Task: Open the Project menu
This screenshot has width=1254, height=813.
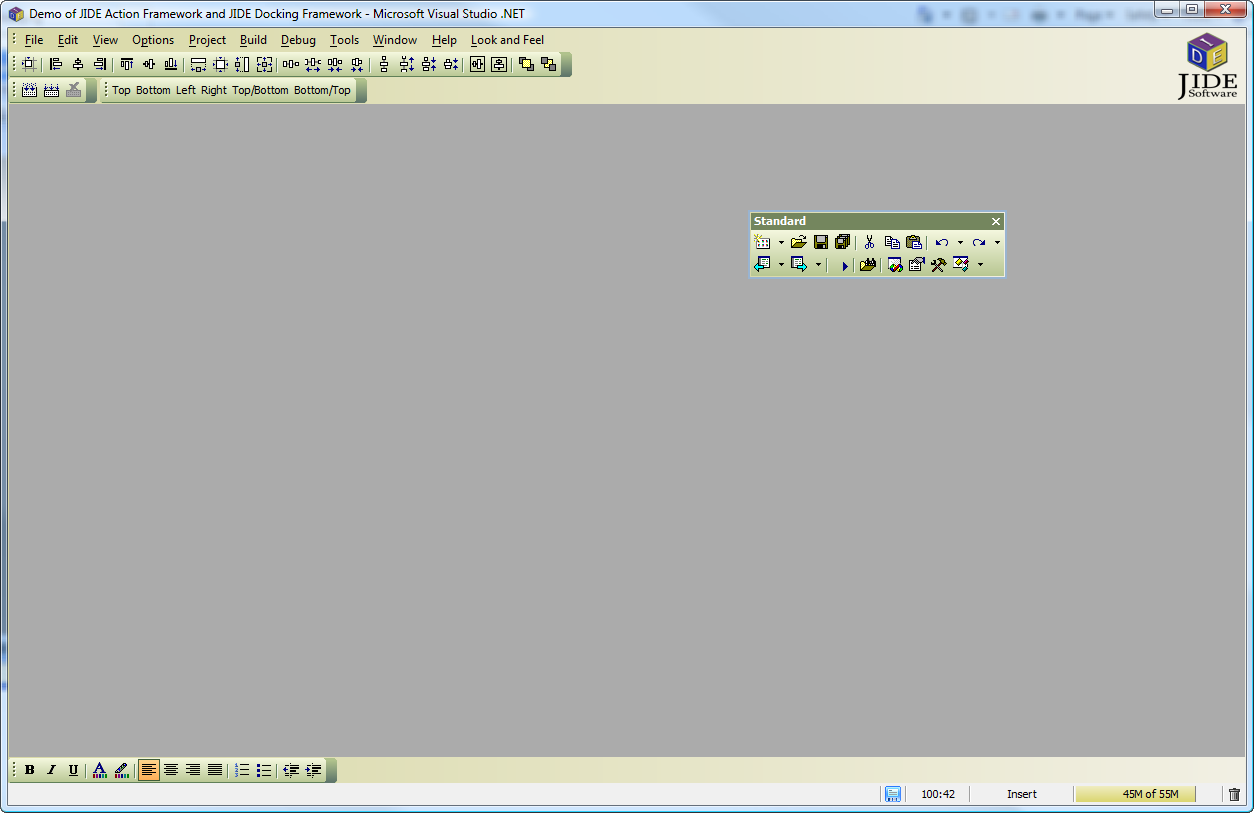Action: [207, 40]
